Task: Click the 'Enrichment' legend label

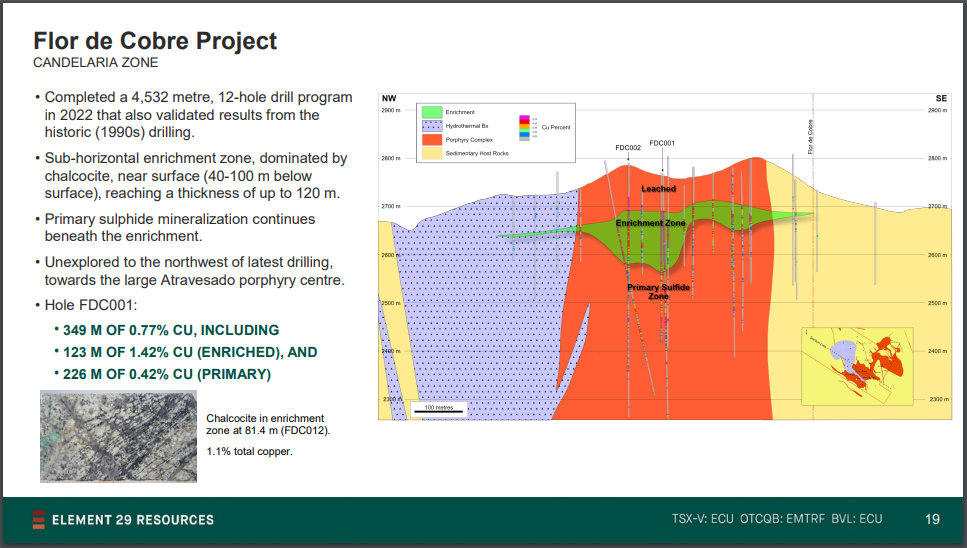Action: [460, 112]
